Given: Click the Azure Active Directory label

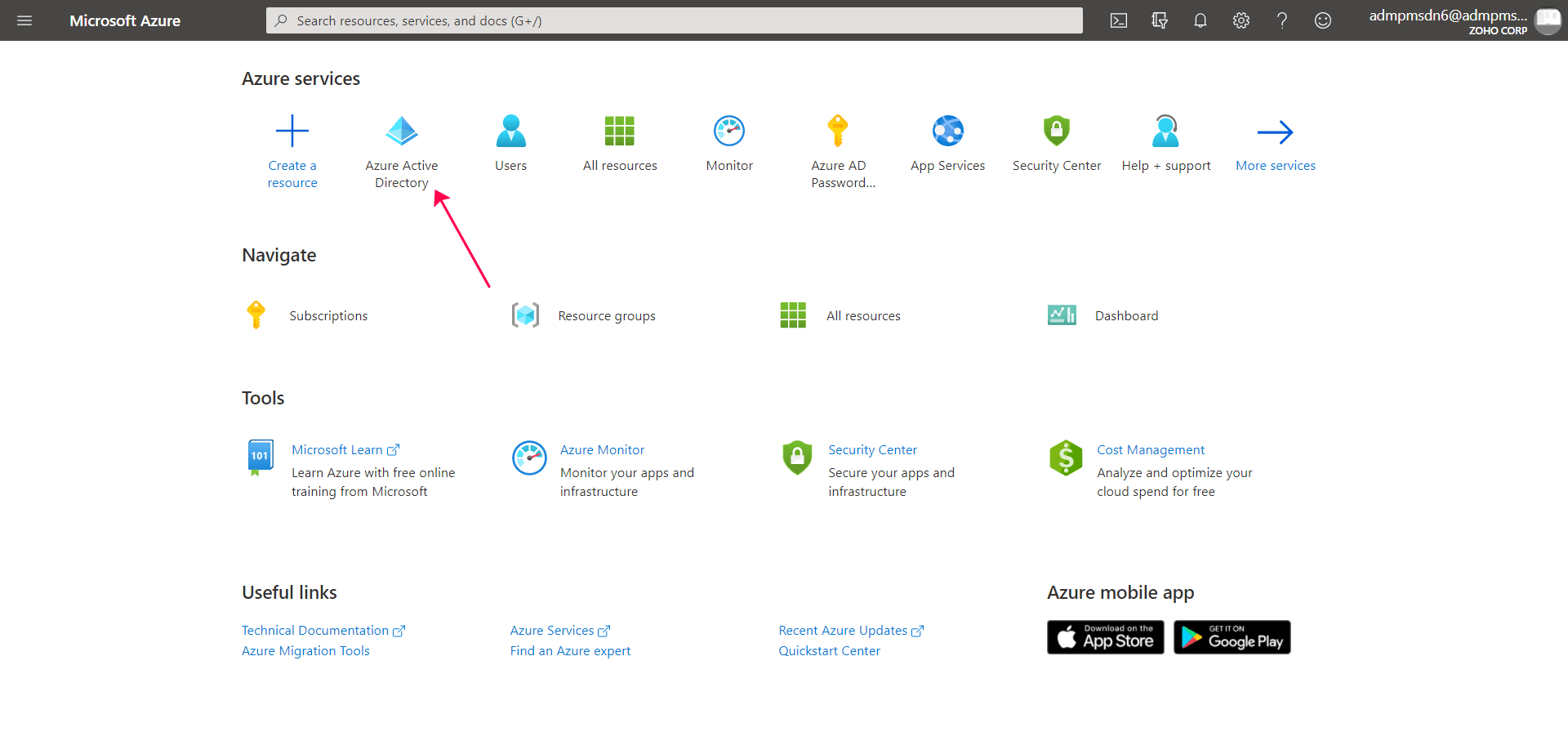Looking at the screenshot, I should point(402,174).
